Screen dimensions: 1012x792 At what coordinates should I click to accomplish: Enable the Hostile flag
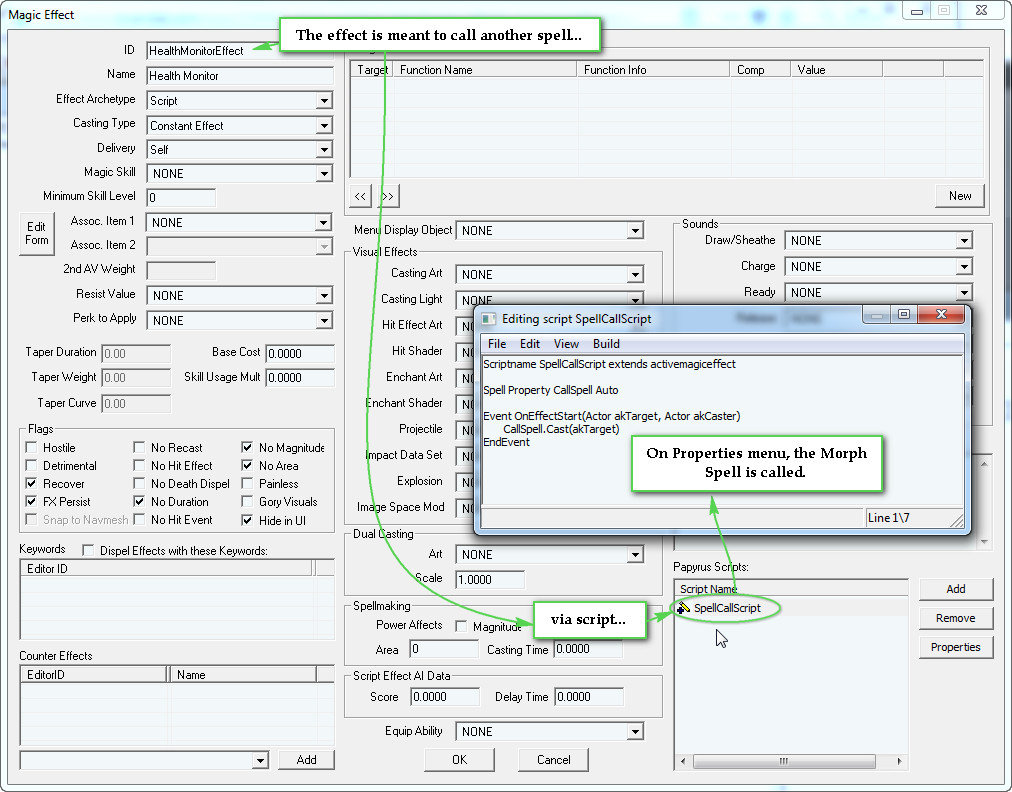(30, 447)
